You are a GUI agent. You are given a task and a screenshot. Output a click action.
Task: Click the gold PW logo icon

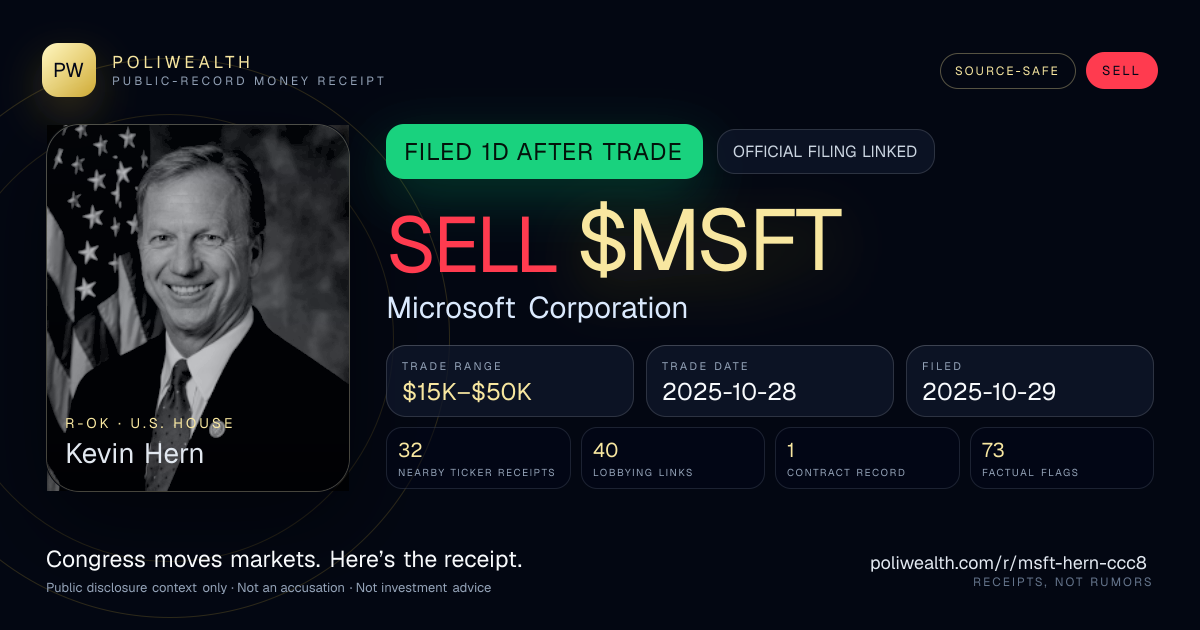pos(69,70)
